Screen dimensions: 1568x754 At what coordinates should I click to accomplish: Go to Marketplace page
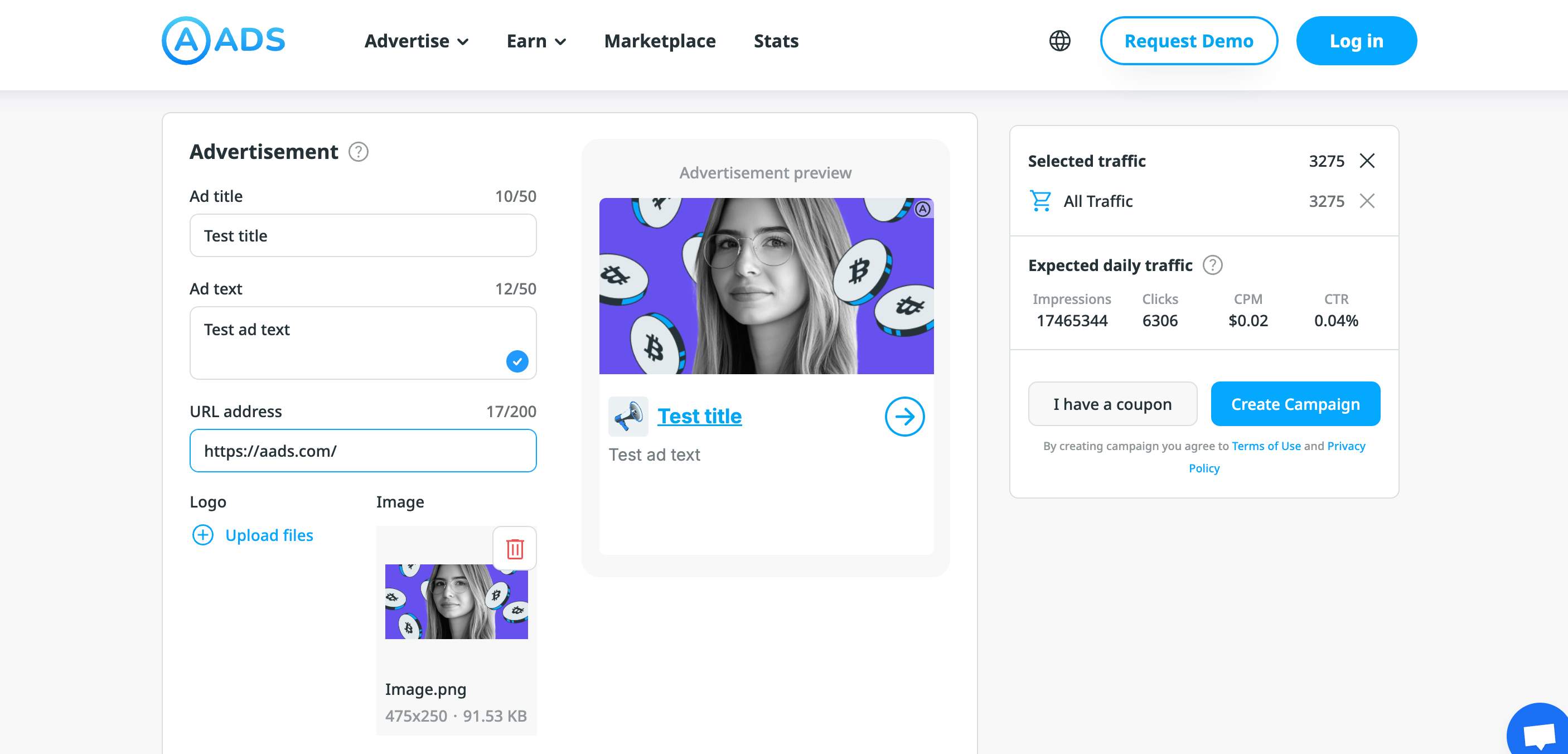tap(659, 41)
